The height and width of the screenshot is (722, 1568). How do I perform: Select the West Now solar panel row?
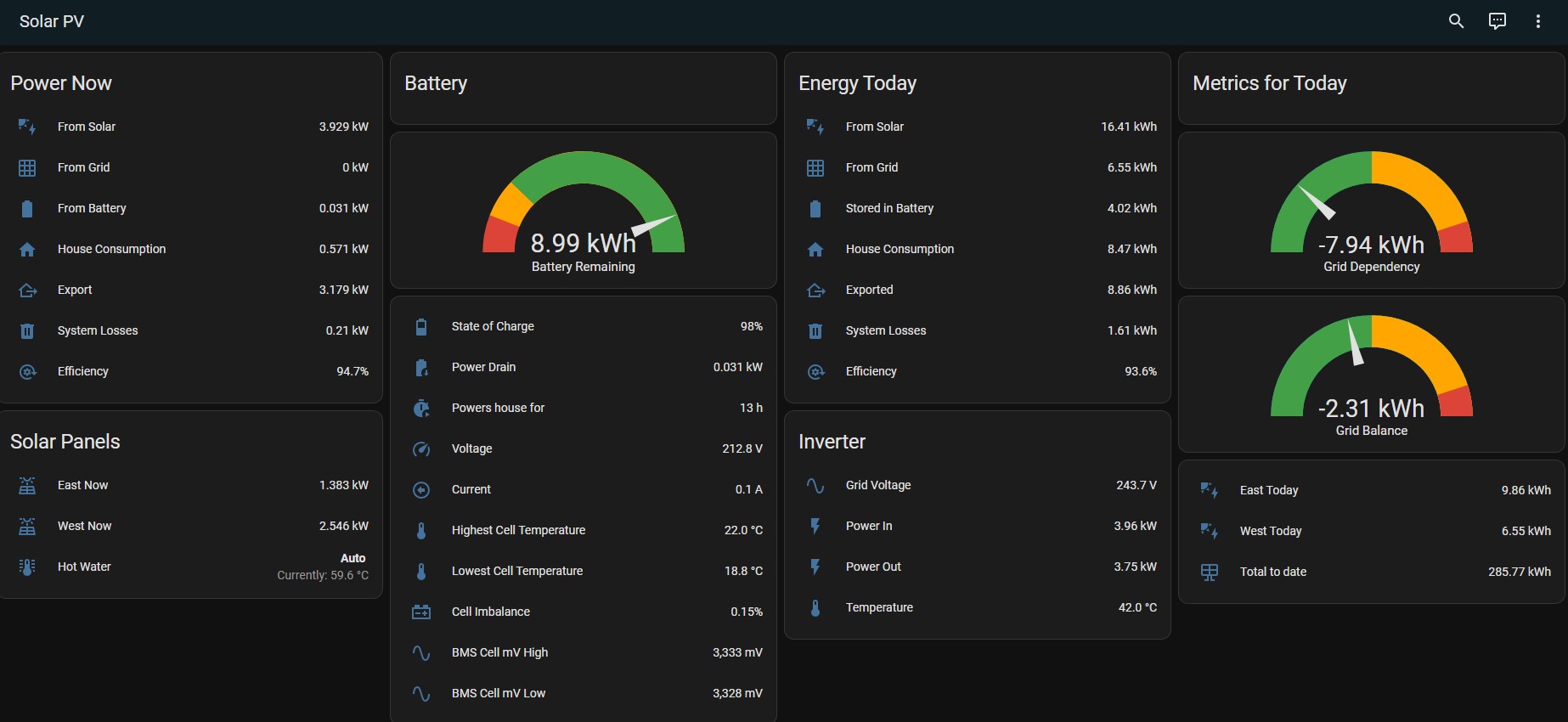[84, 526]
